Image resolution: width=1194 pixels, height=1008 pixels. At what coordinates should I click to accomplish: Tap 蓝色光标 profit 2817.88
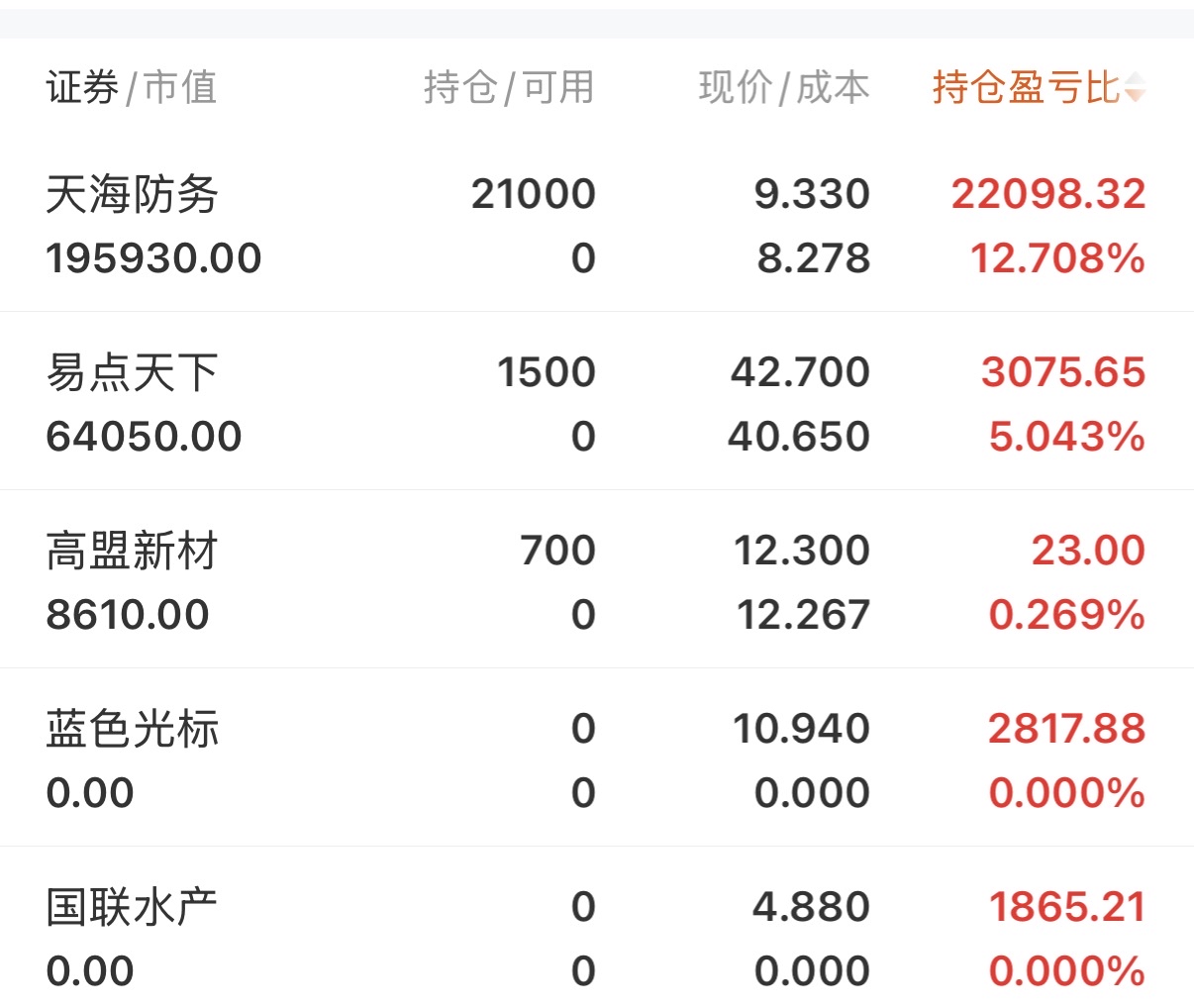click(x=1066, y=729)
